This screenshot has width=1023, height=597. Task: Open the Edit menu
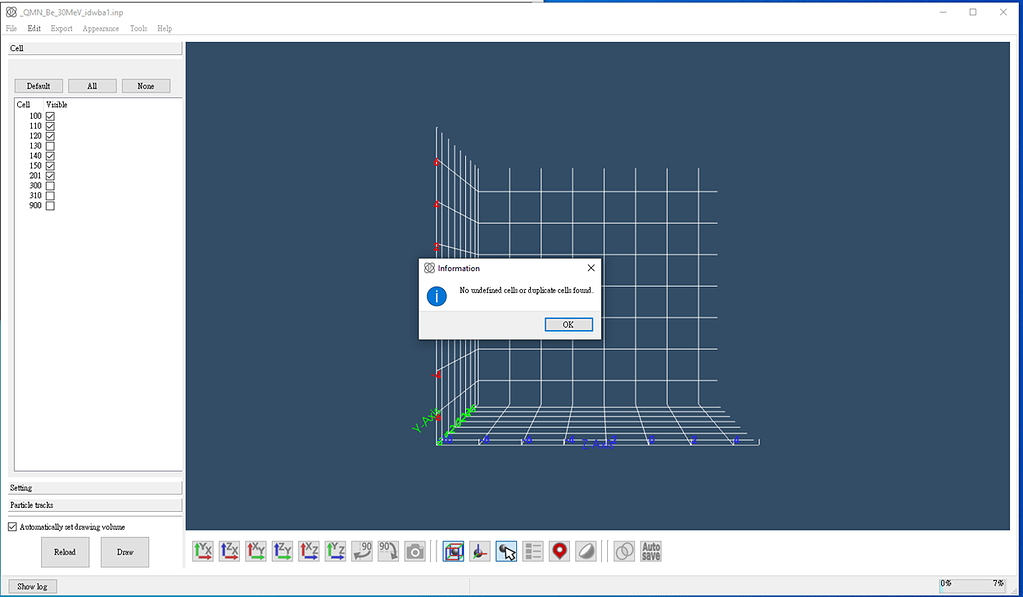click(x=34, y=29)
